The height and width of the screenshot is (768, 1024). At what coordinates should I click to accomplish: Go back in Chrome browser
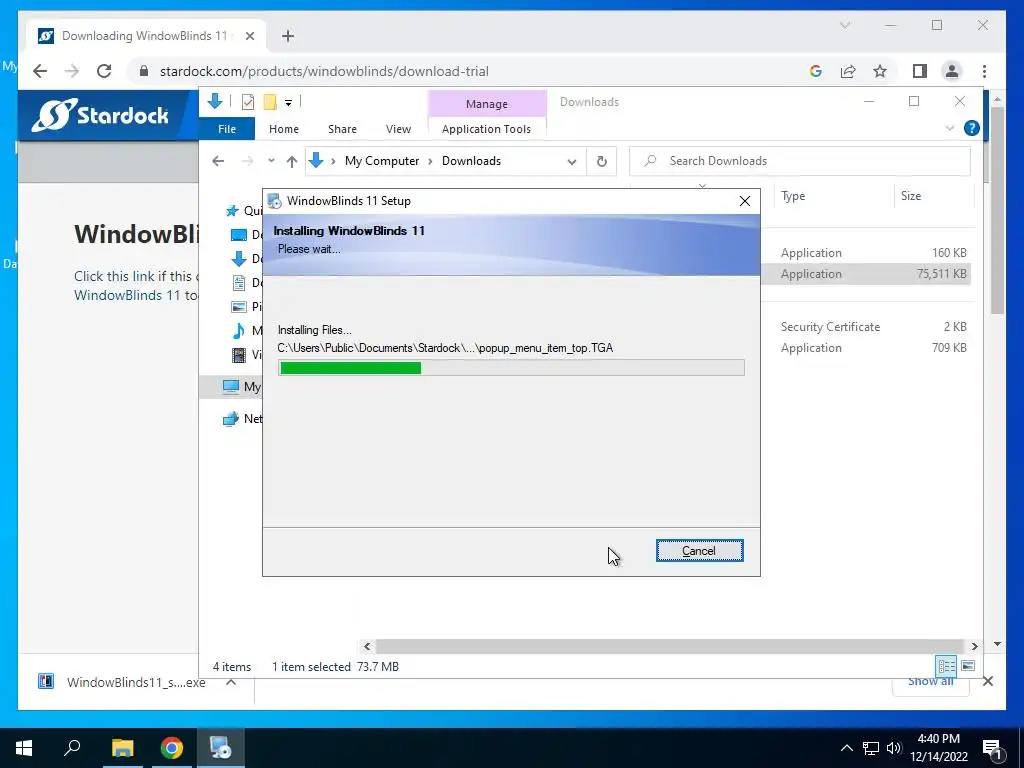(x=40, y=71)
